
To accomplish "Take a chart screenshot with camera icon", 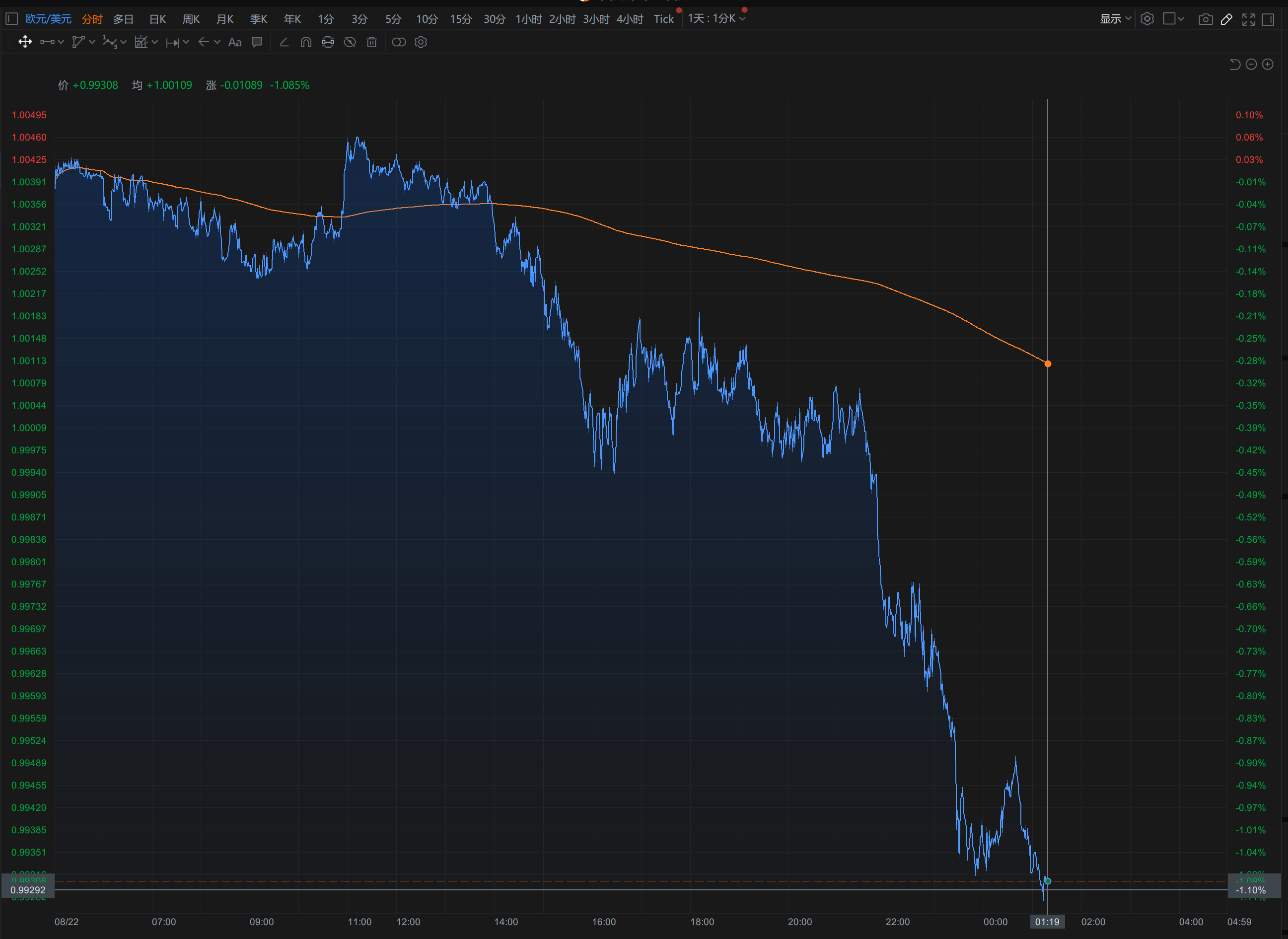I will click(1206, 19).
